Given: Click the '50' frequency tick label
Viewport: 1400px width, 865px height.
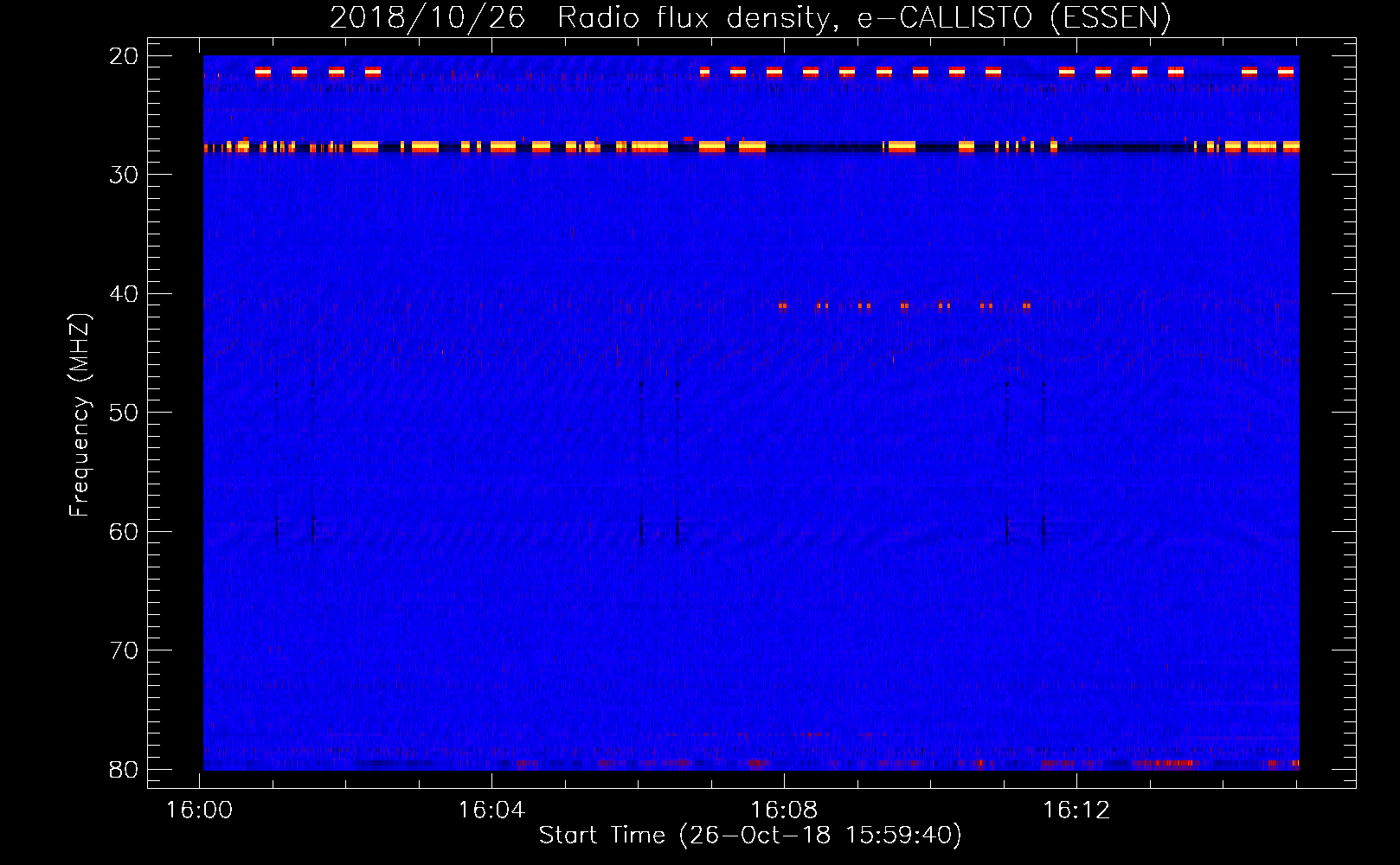Looking at the screenshot, I should pyautogui.click(x=125, y=413).
